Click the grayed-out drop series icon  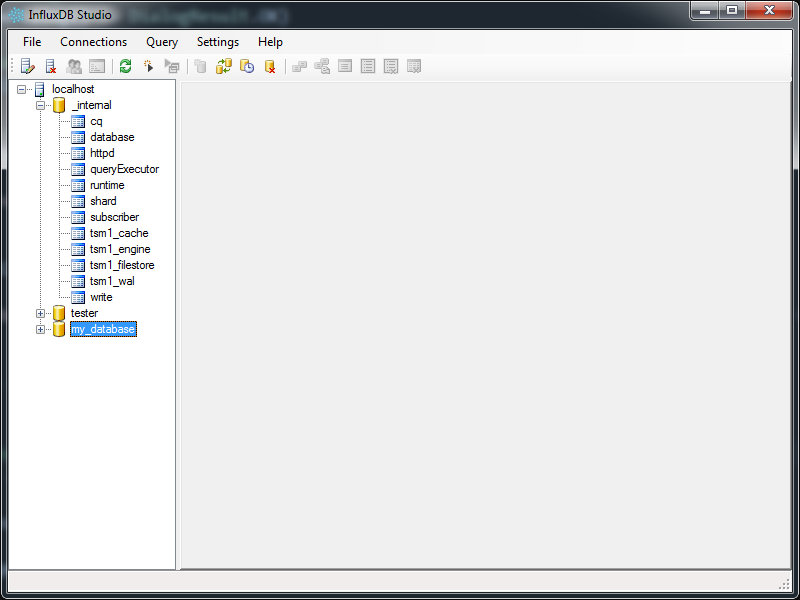(391, 66)
